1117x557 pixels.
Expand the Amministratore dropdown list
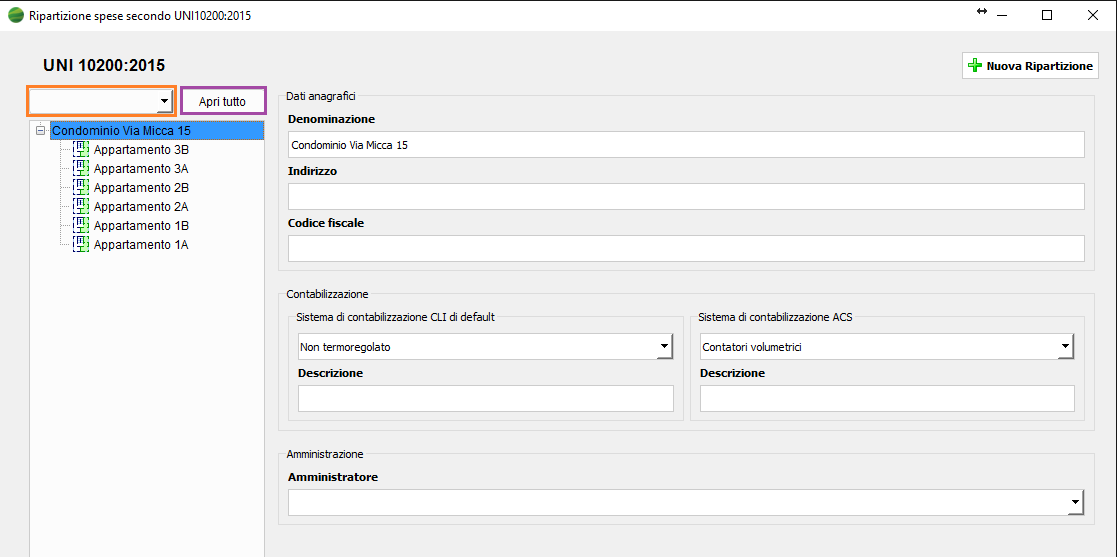1075,503
